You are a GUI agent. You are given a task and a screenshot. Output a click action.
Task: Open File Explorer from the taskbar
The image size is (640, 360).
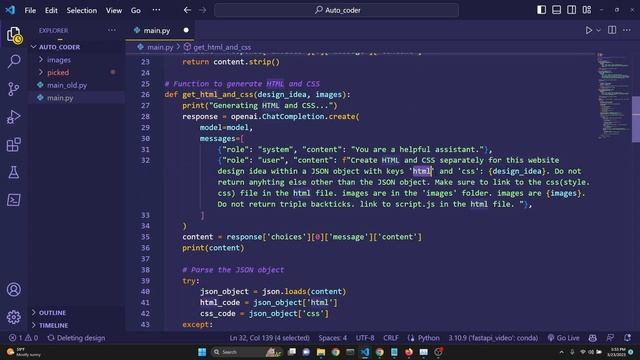coord(321,352)
